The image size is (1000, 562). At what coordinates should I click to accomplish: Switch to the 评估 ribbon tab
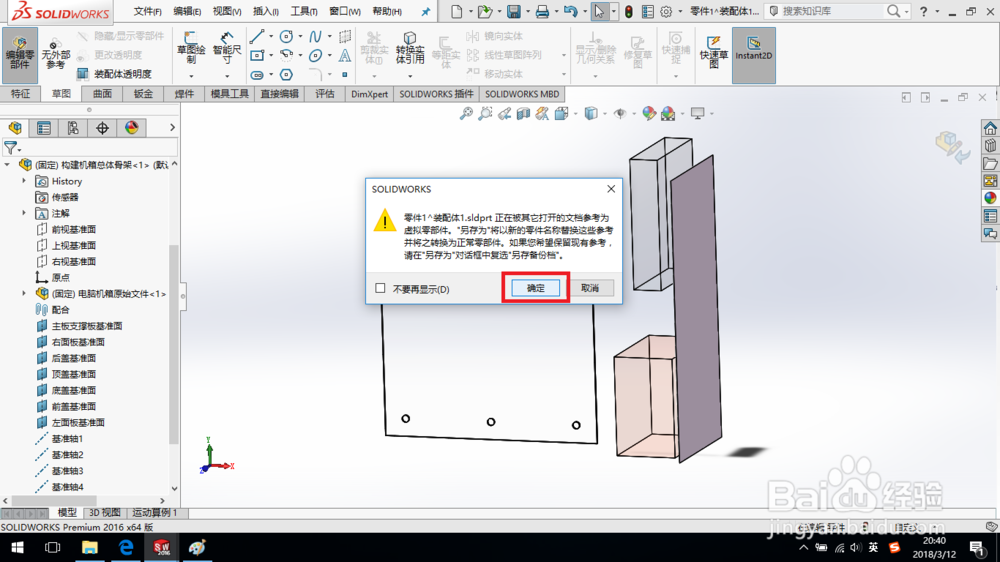[325, 94]
